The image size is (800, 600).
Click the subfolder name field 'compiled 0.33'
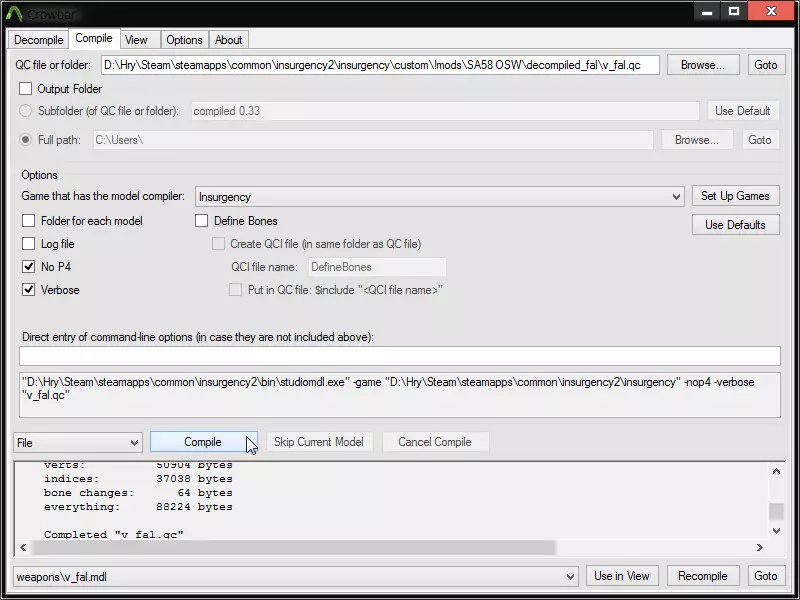point(445,111)
